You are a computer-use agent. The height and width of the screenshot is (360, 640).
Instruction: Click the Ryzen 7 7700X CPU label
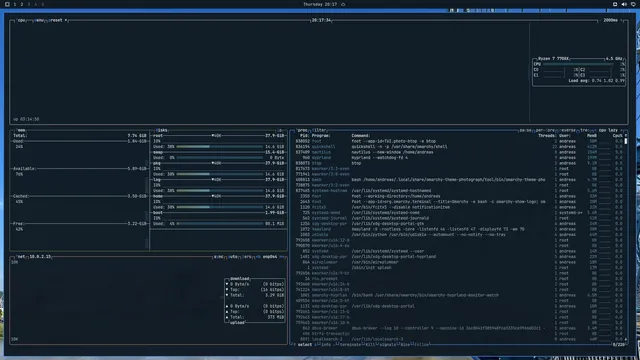point(553,59)
